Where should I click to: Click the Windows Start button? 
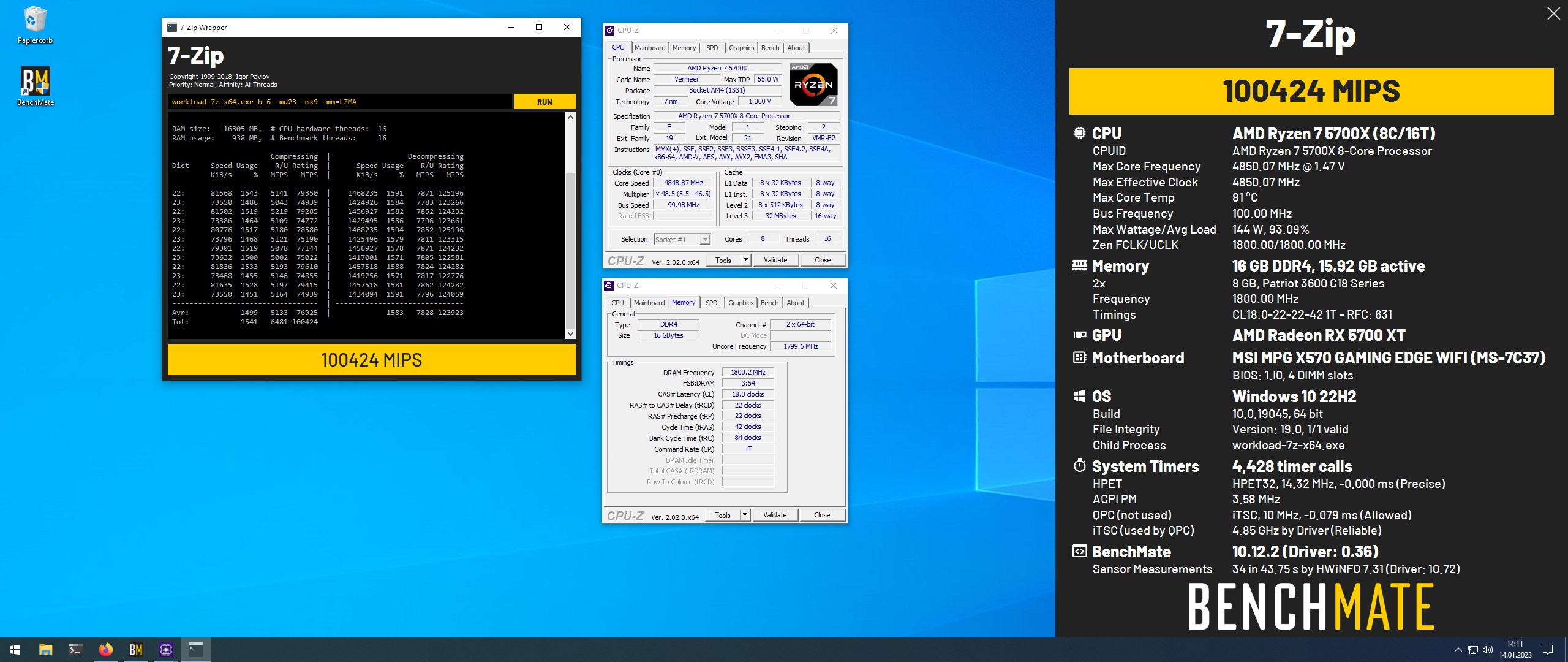pos(15,650)
